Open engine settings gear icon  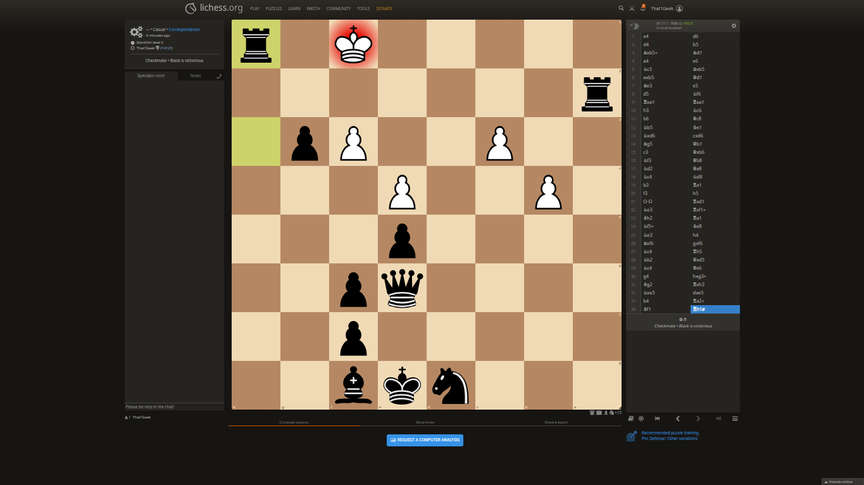point(734,26)
